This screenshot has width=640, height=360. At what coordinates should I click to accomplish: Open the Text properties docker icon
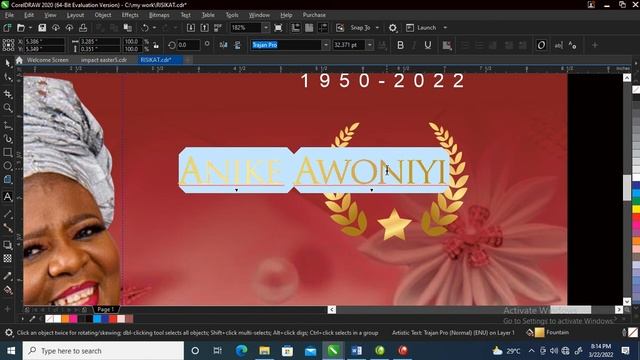click(572, 45)
